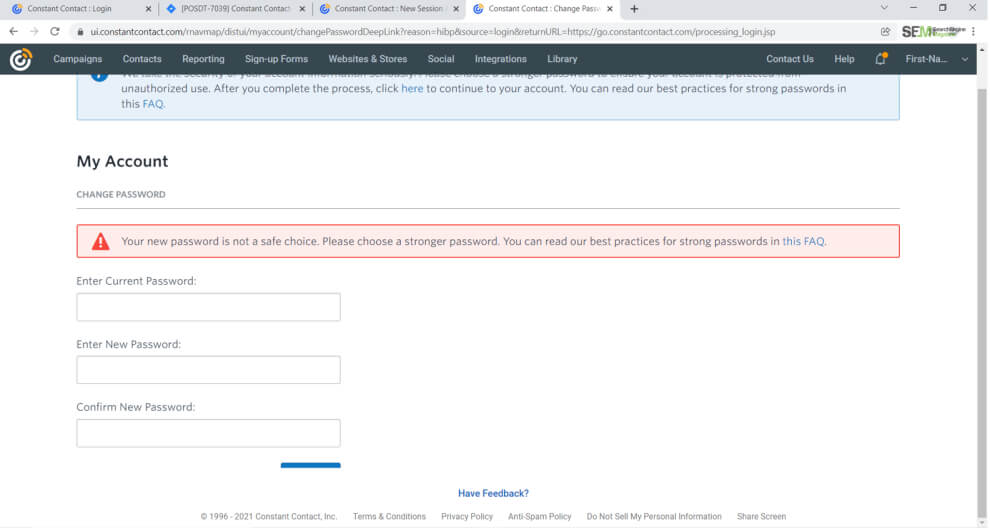Open 'this FAQ' link in red warning
990x528 pixels.
pyautogui.click(x=803, y=241)
